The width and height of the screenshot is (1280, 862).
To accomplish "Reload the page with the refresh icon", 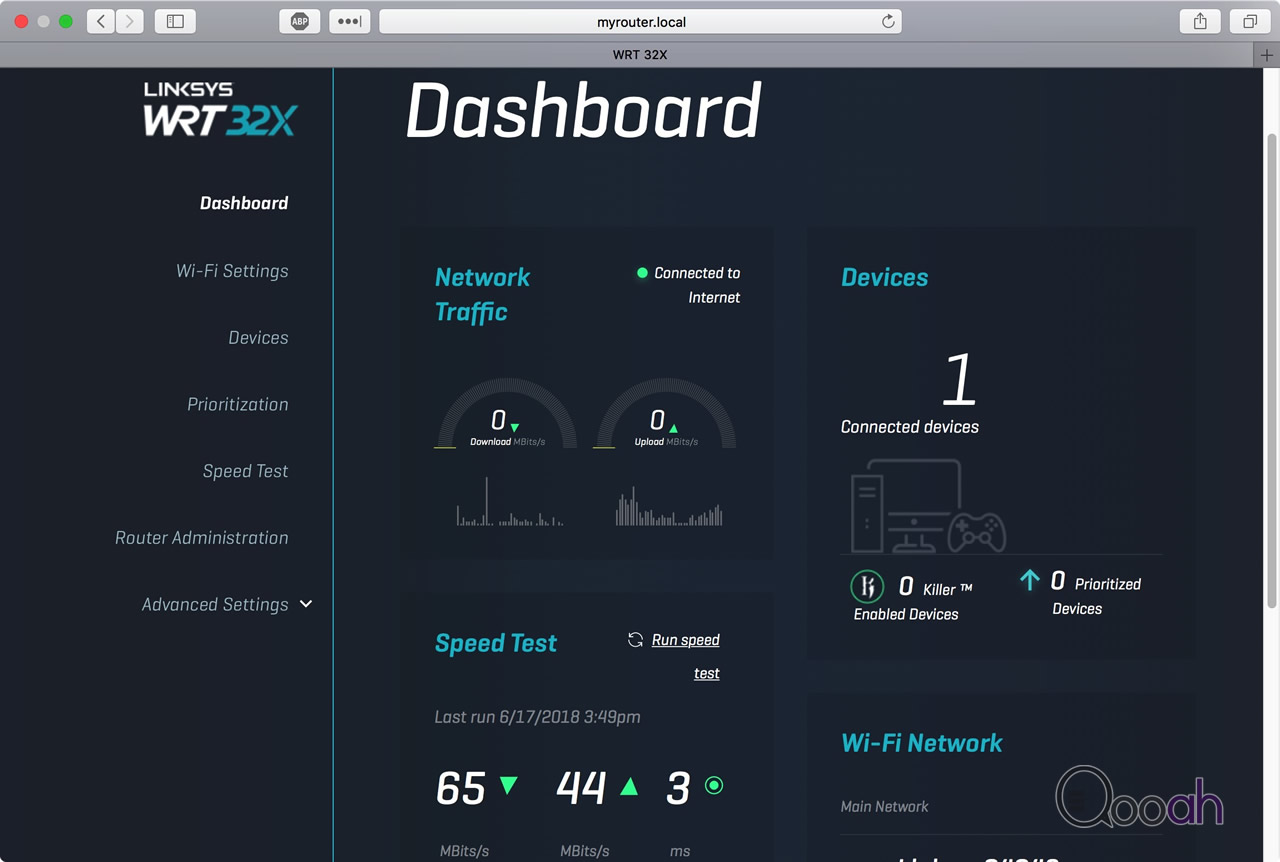I will coord(887,21).
